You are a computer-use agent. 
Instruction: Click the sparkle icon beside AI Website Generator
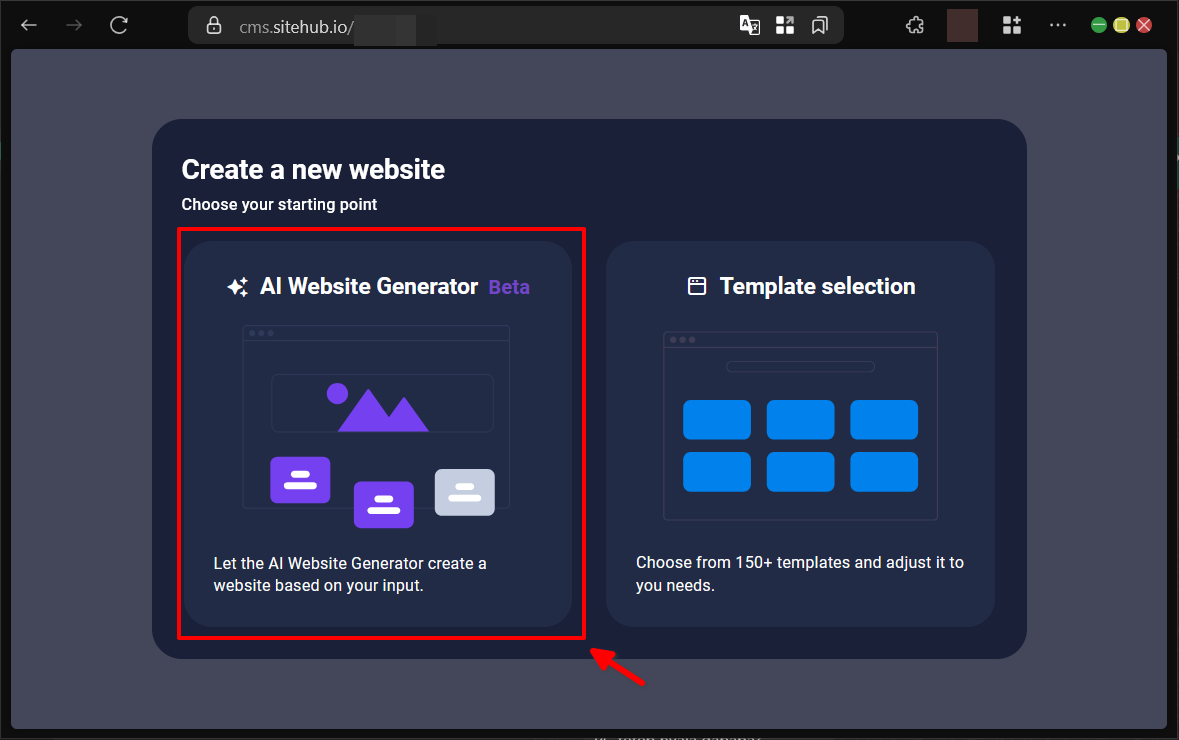tap(237, 288)
